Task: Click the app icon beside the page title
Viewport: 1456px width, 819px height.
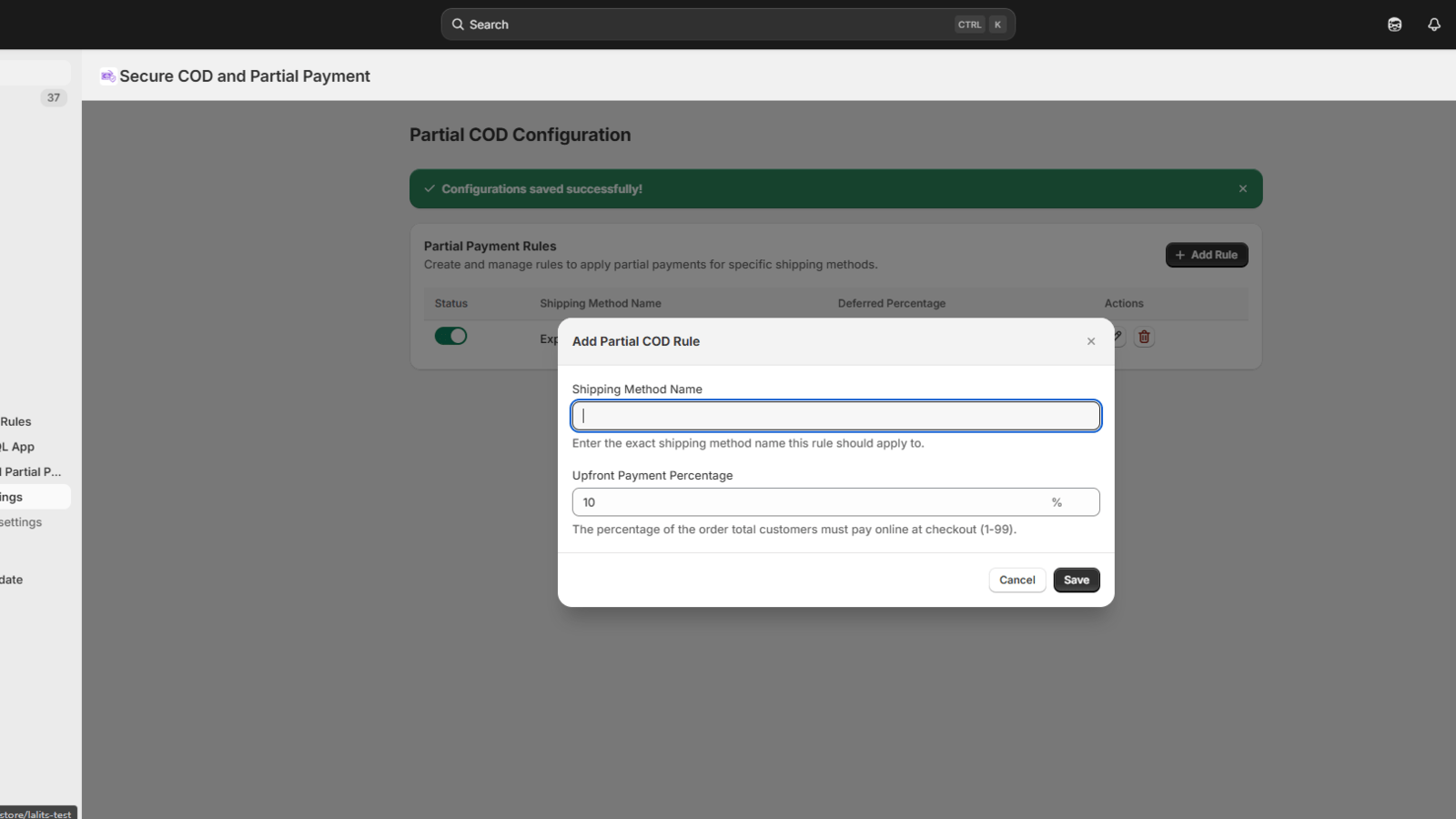Action: [108, 76]
